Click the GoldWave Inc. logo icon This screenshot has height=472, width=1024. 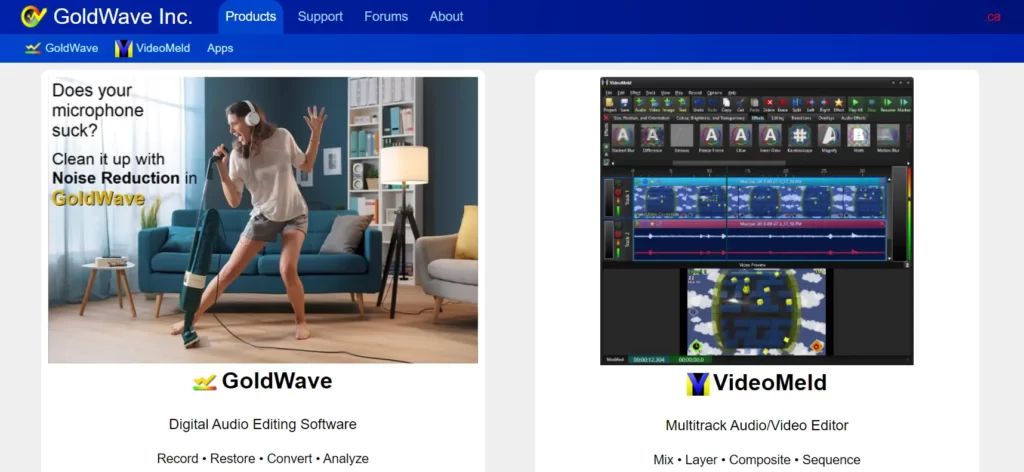33,16
